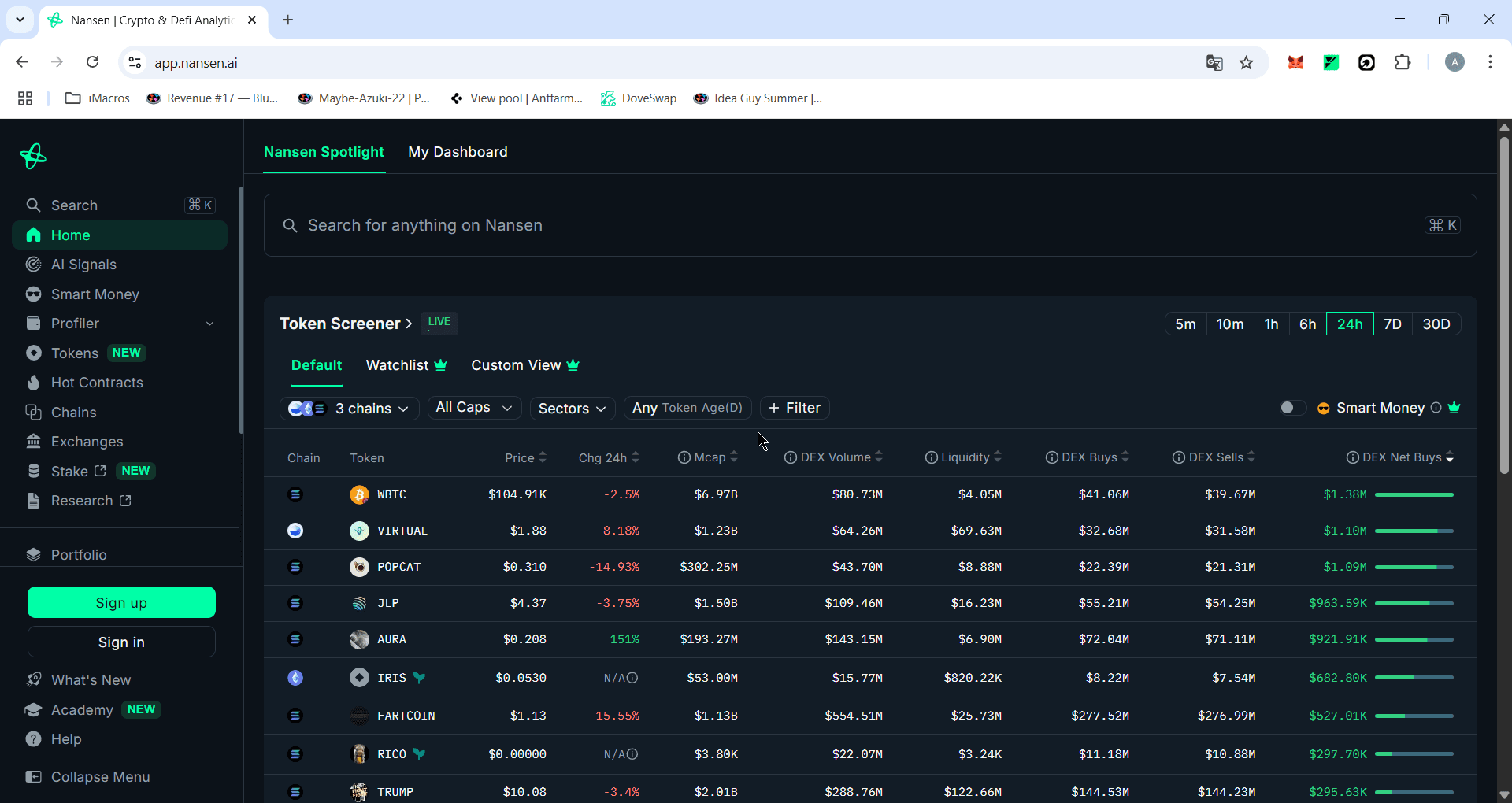Select the 6h timeframe
This screenshot has height=803, width=1512.
pyautogui.click(x=1307, y=324)
